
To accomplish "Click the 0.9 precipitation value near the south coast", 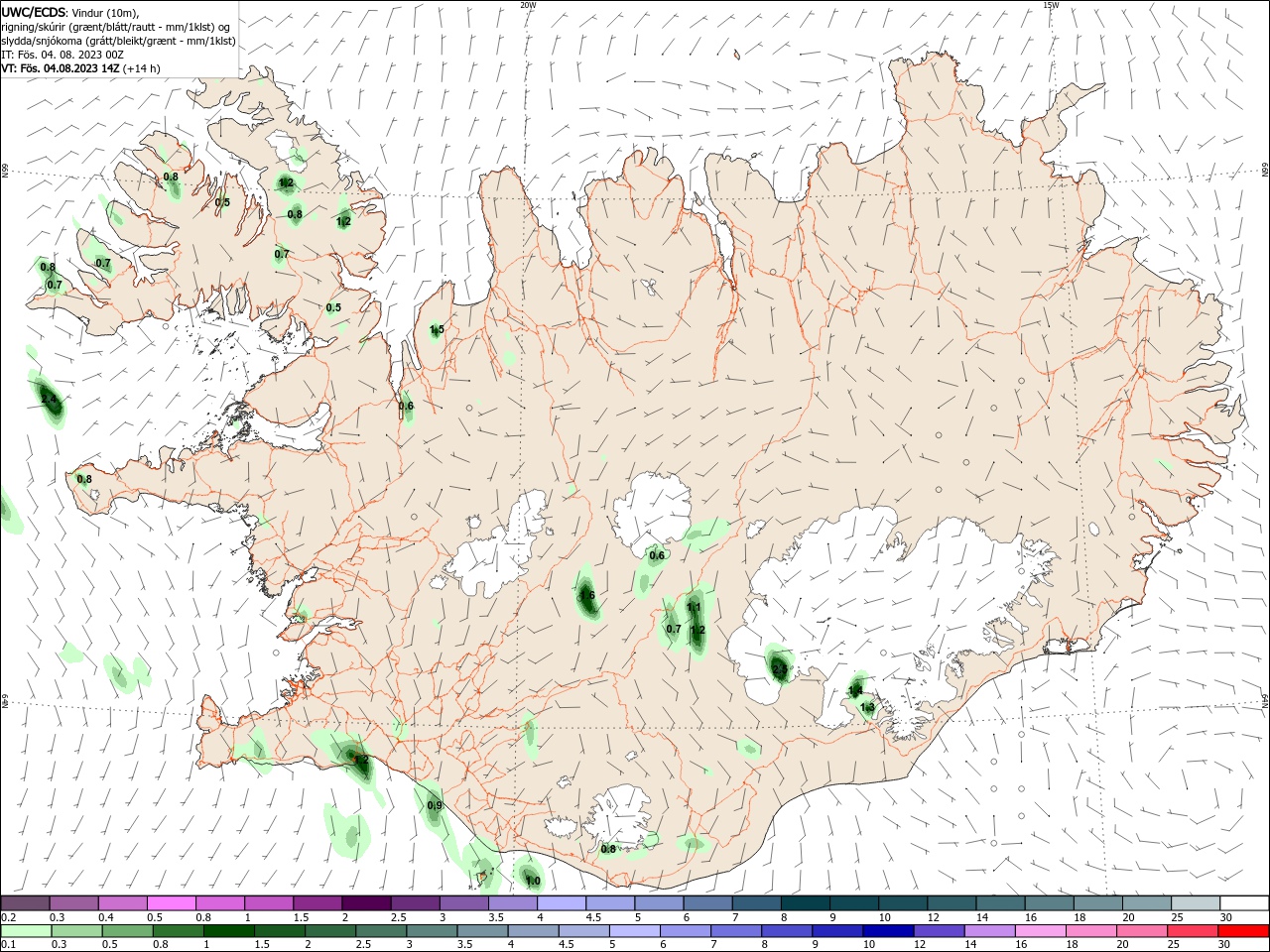I will [435, 805].
